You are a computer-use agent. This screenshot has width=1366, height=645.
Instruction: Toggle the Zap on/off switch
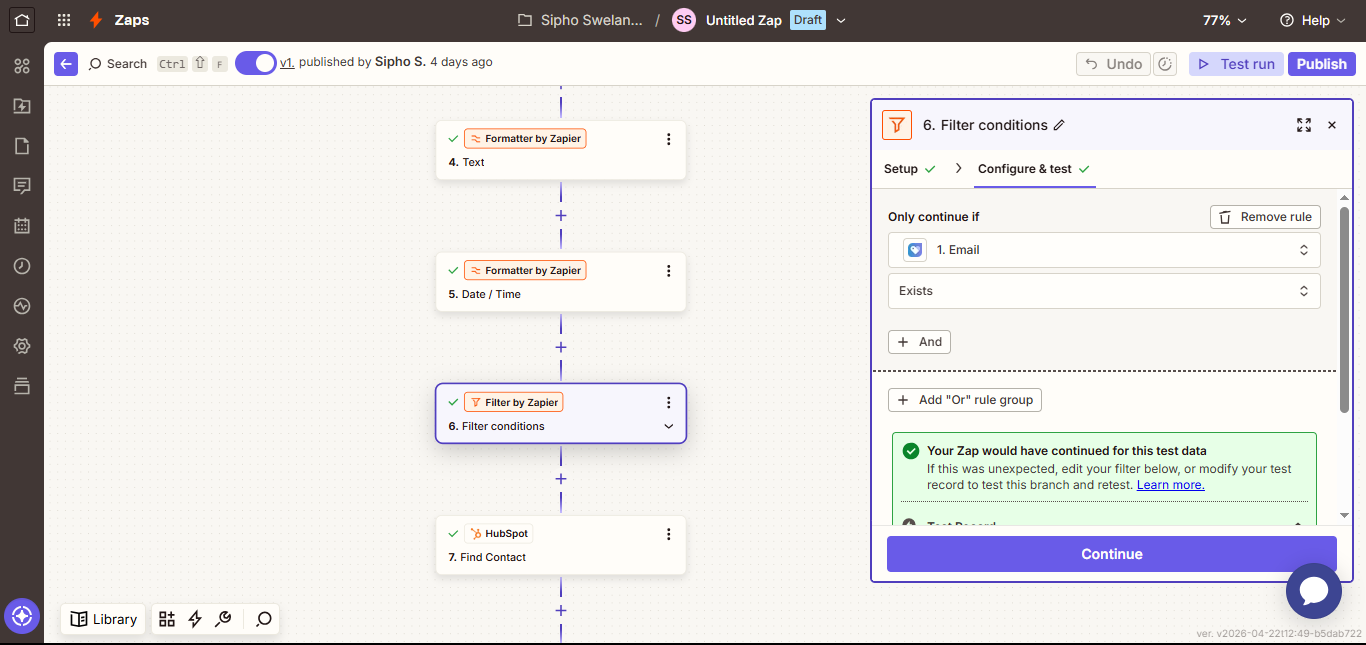[x=256, y=63]
